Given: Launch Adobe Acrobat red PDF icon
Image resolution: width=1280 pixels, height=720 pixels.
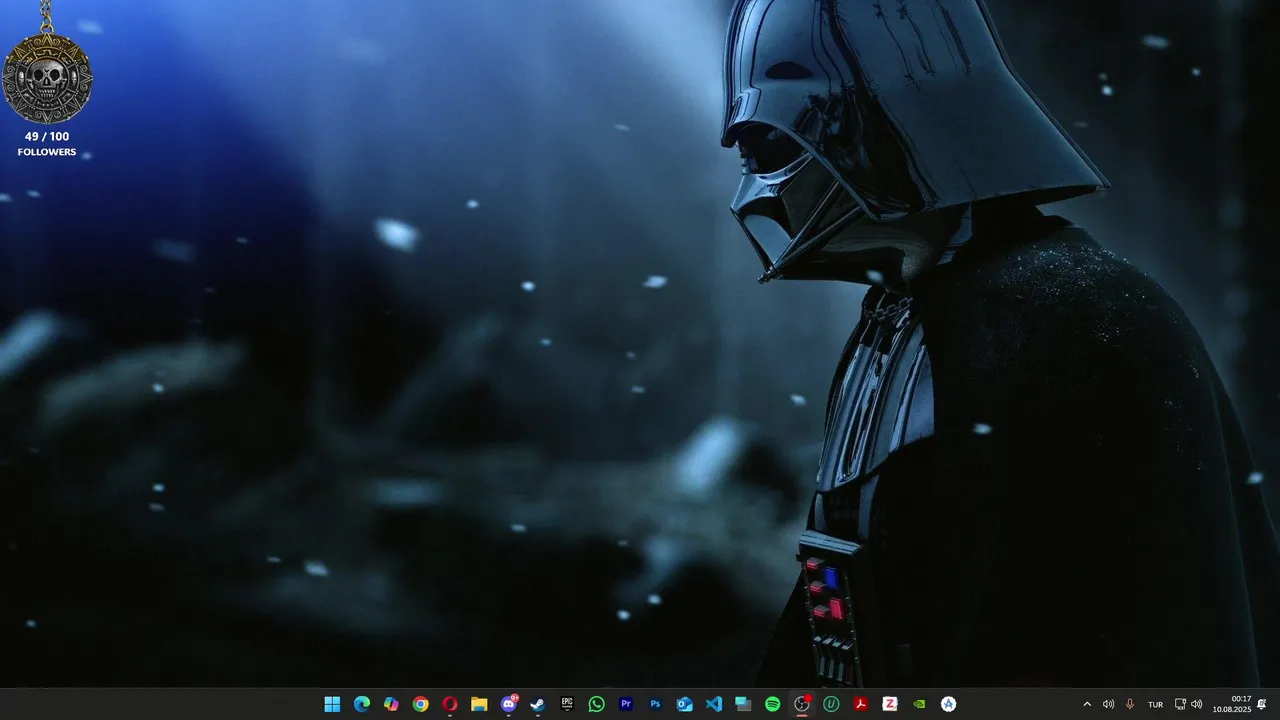Looking at the screenshot, I should pyautogui.click(x=860, y=704).
